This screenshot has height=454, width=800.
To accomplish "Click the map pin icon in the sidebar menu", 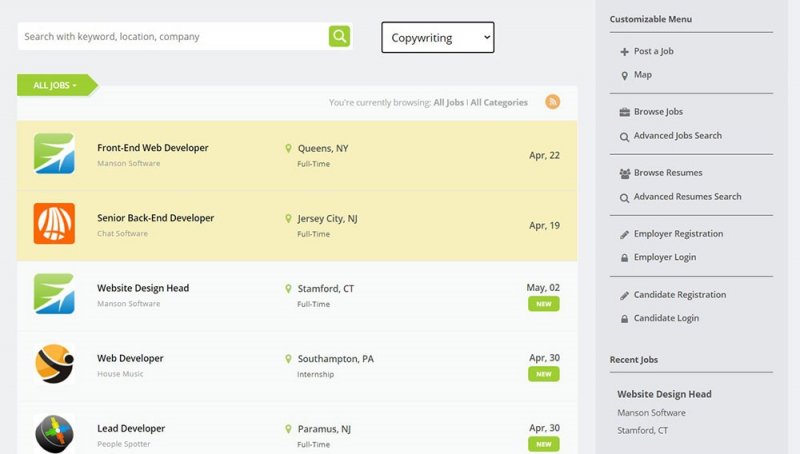I will (624, 75).
